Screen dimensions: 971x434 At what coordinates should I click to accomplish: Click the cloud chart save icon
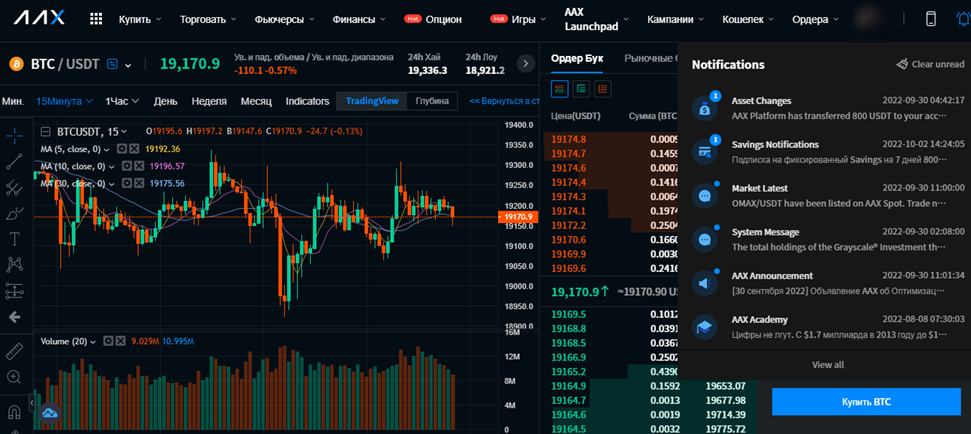pos(50,412)
